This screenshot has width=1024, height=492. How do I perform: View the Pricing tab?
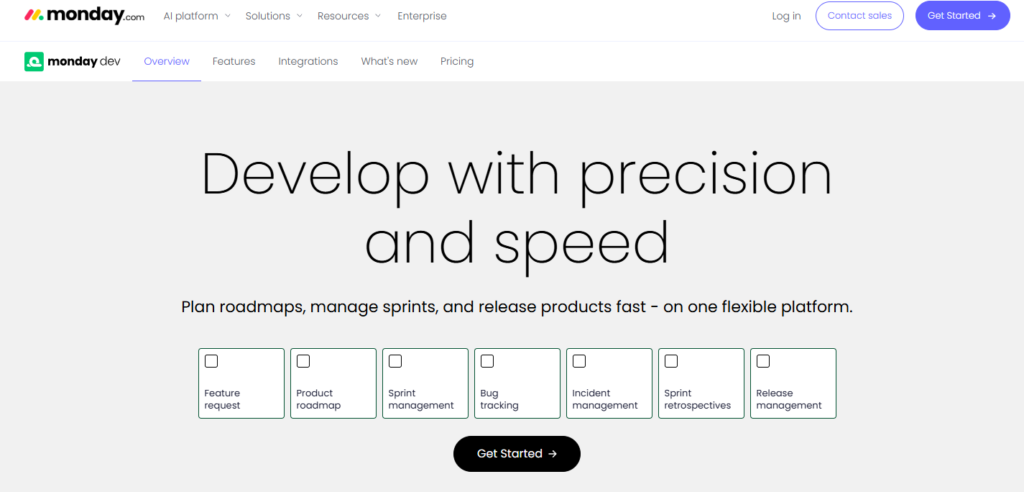tap(457, 61)
